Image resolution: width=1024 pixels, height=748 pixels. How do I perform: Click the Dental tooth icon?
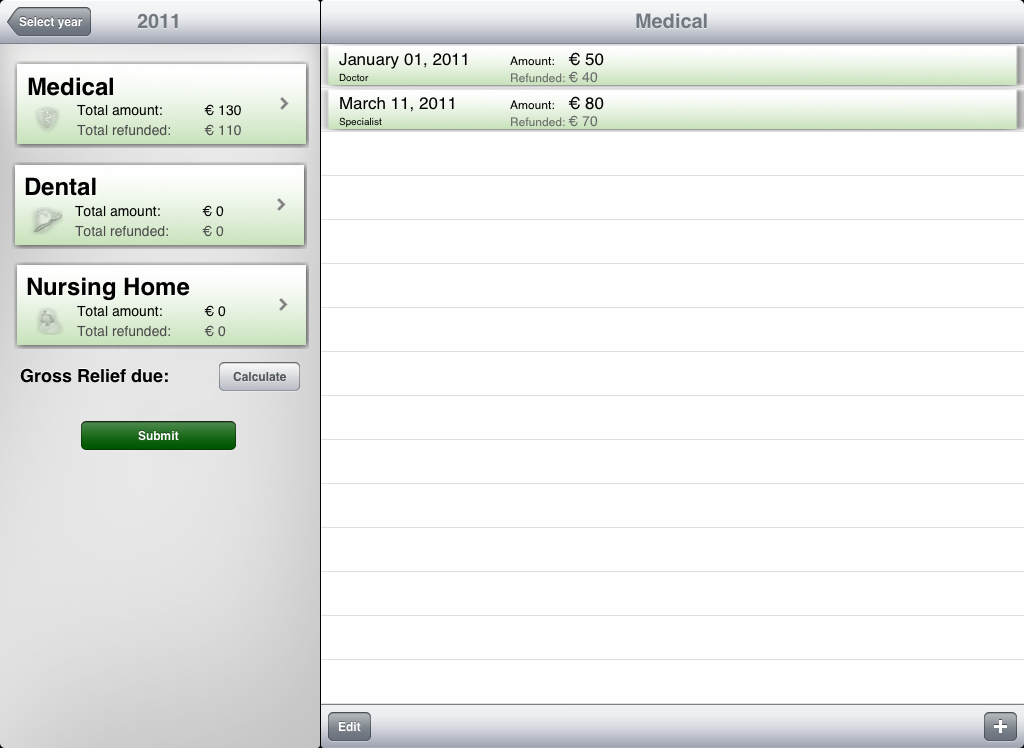click(x=46, y=220)
